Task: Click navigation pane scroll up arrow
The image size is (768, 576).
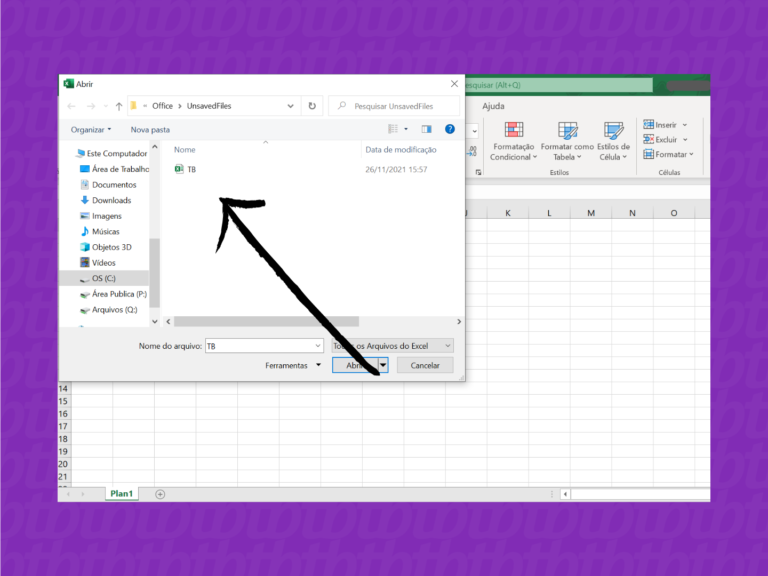Action: pyautogui.click(x=155, y=146)
